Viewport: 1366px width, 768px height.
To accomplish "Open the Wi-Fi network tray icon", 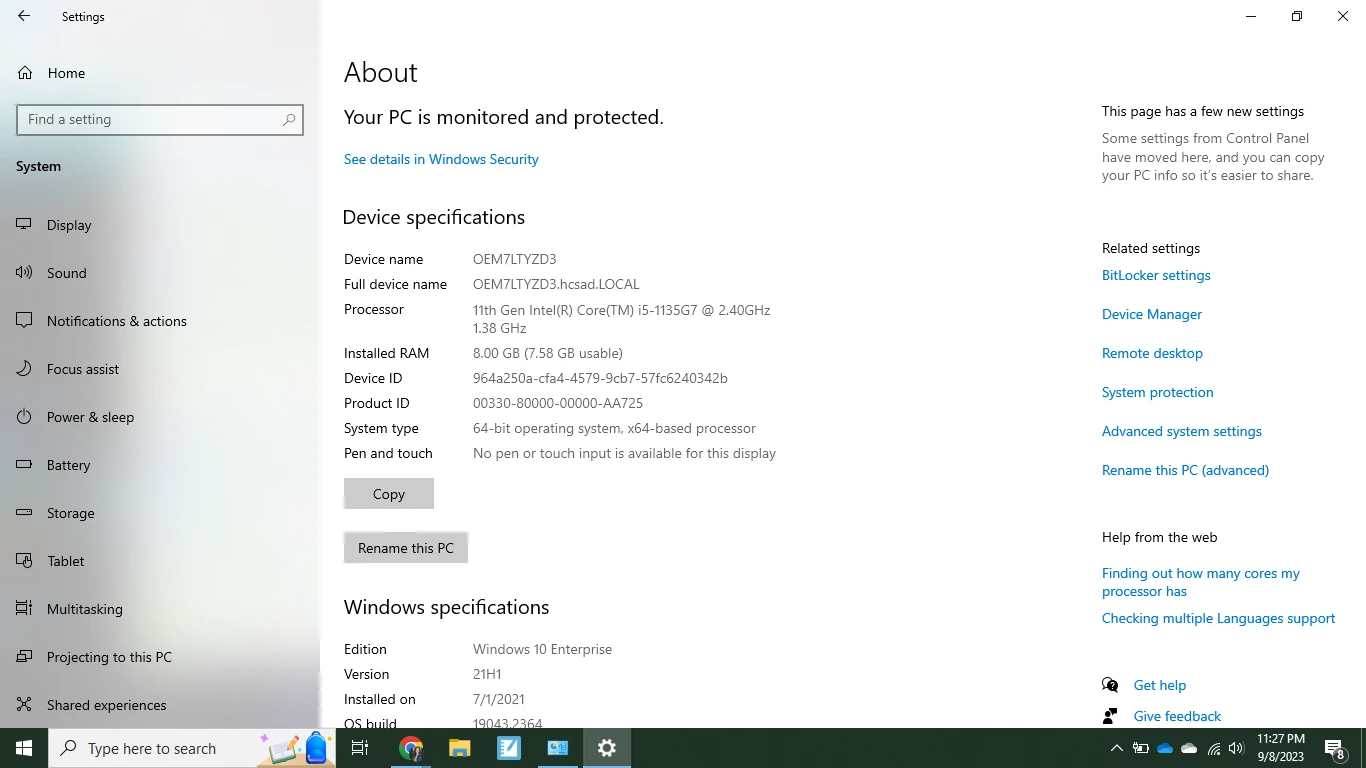I will (1213, 748).
